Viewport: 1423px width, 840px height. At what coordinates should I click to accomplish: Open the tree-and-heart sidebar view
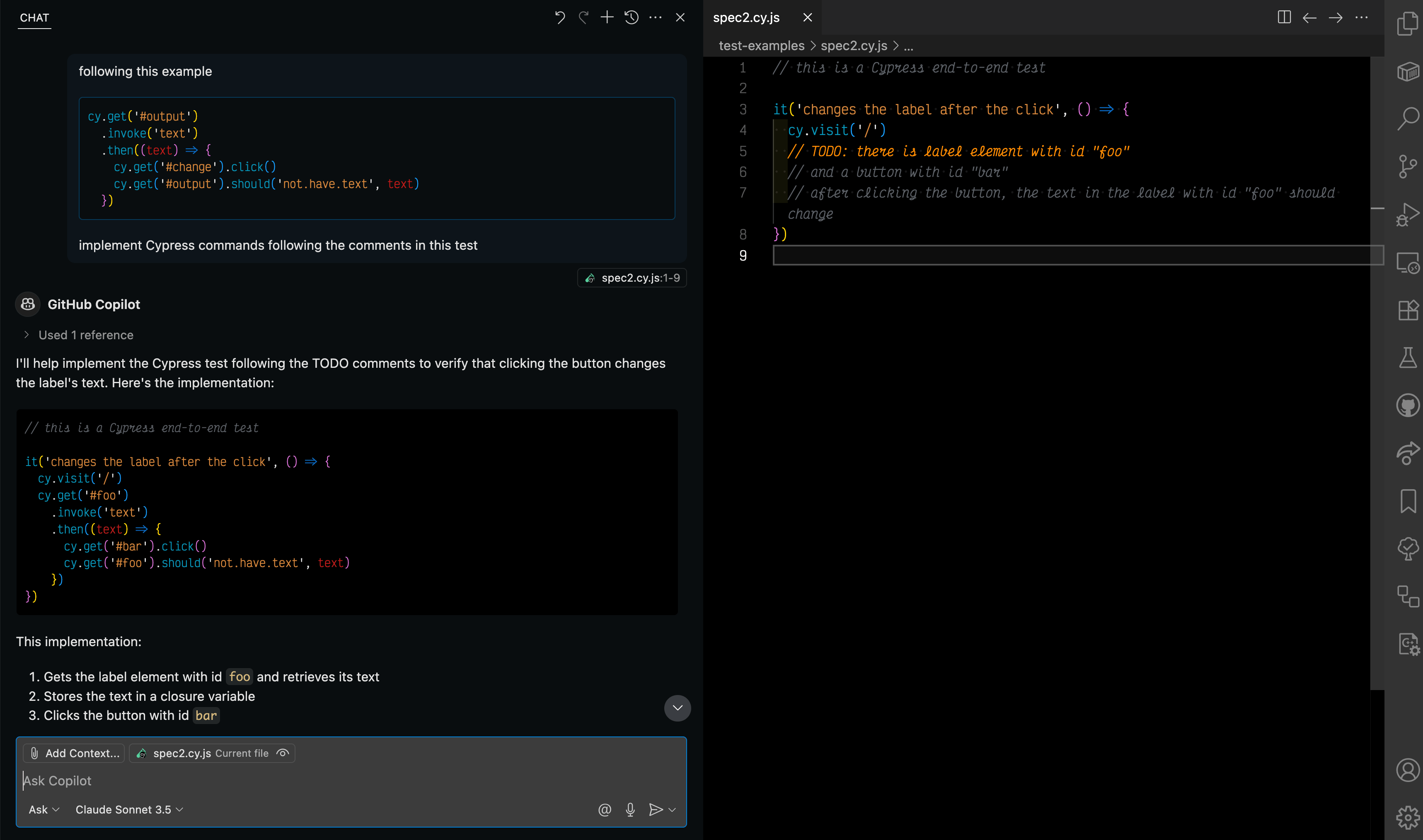pyautogui.click(x=1408, y=548)
